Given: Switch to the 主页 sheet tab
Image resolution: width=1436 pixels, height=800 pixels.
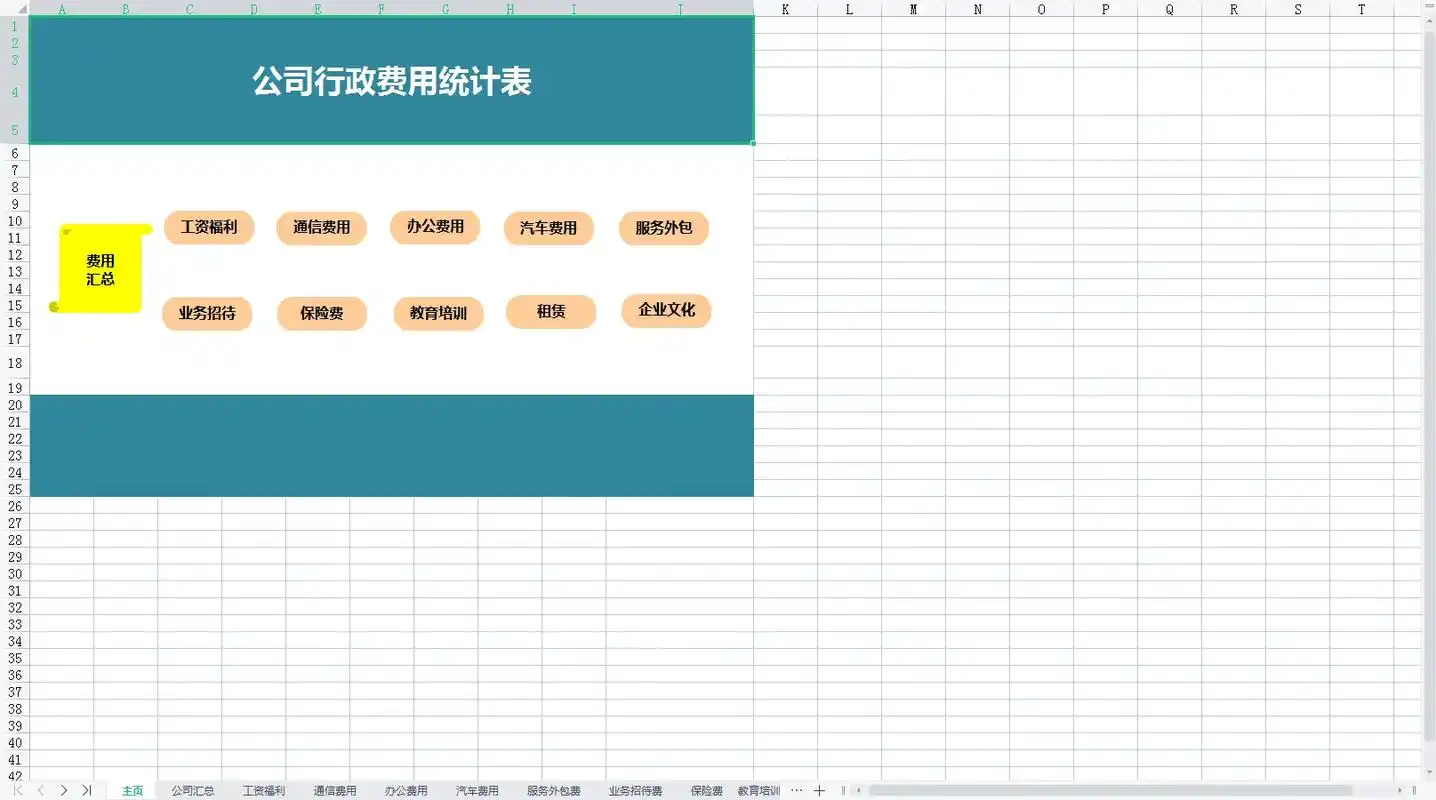Looking at the screenshot, I should pyautogui.click(x=132, y=790).
